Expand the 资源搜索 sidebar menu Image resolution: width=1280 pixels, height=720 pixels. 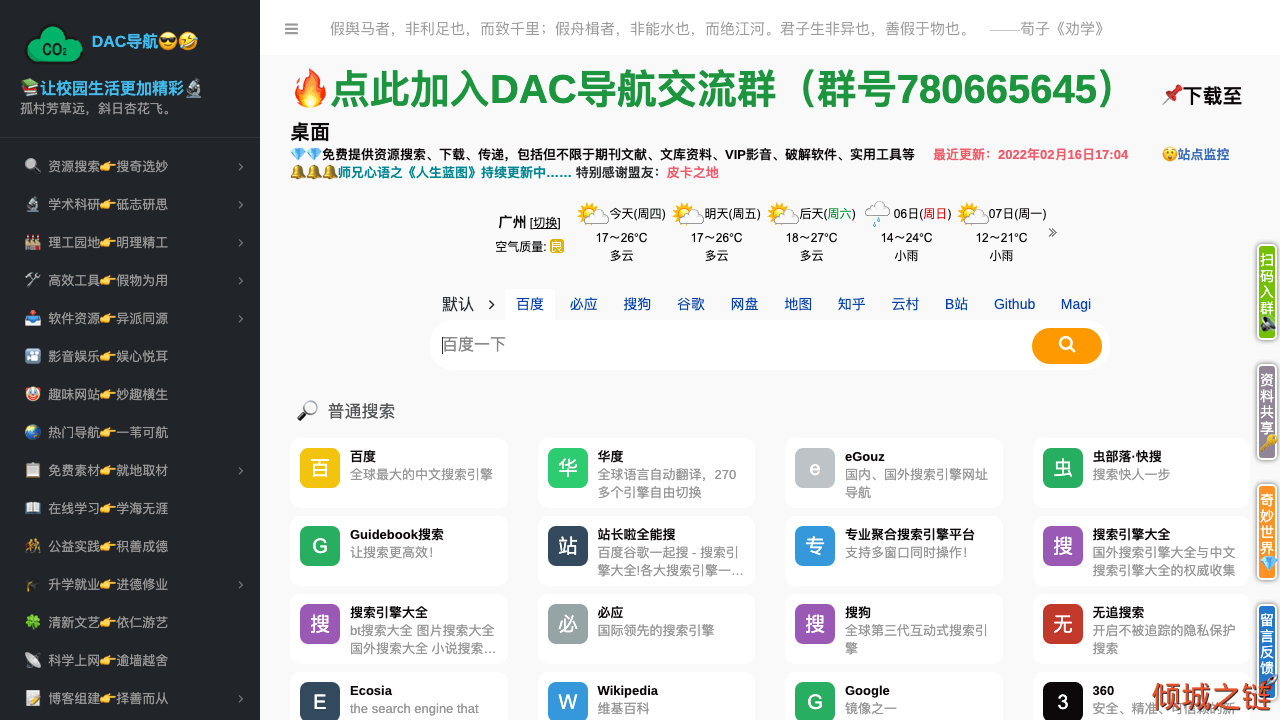tap(130, 166)
